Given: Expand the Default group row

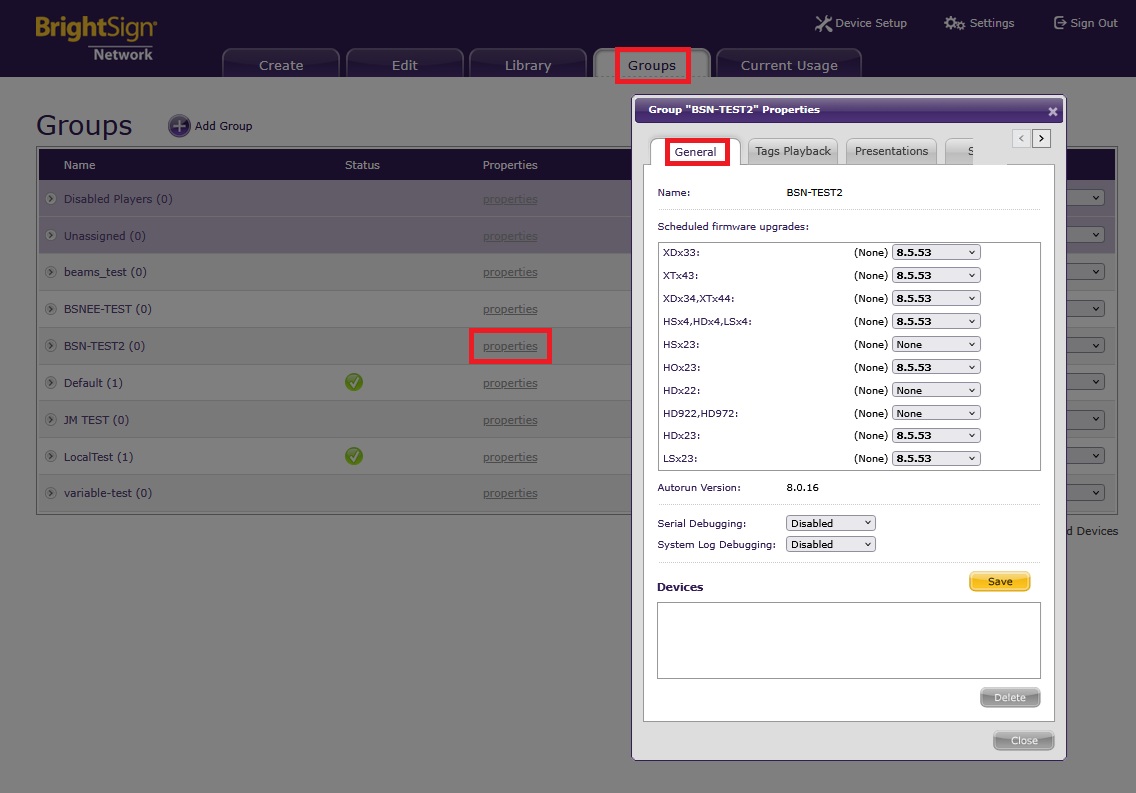Looking at the screenshot, I should [50, 383].
